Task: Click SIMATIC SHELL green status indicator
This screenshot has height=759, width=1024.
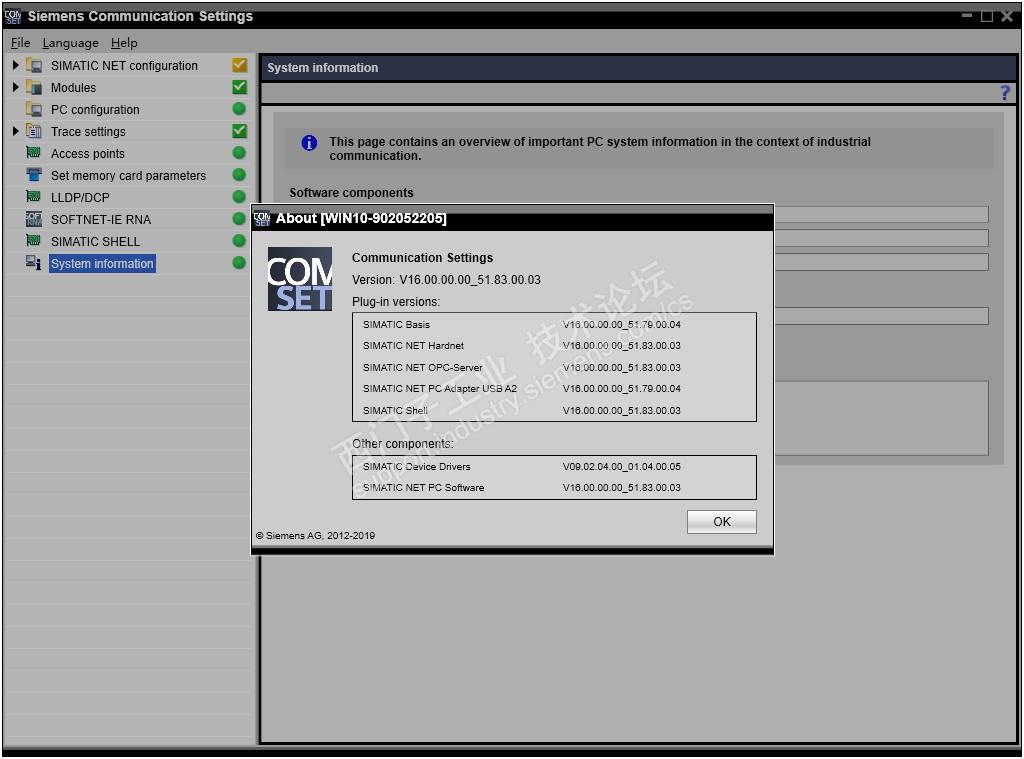Action: pos(239,240)
